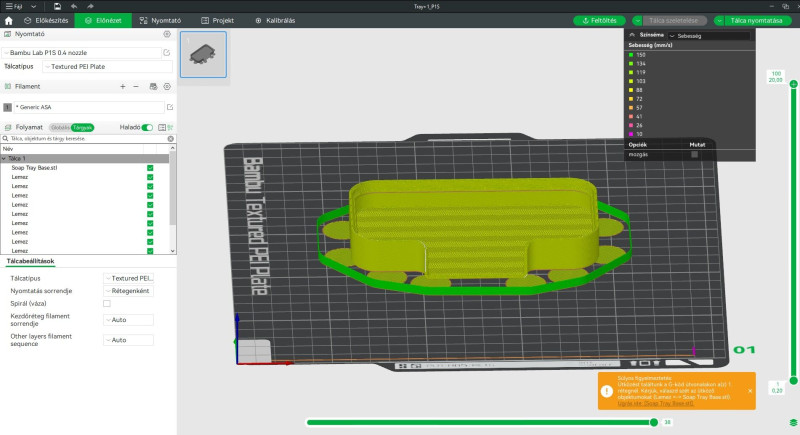Switch to the Nyomtató tab
The width and height of the screenshot is (800, 435).
coord(160,20)
